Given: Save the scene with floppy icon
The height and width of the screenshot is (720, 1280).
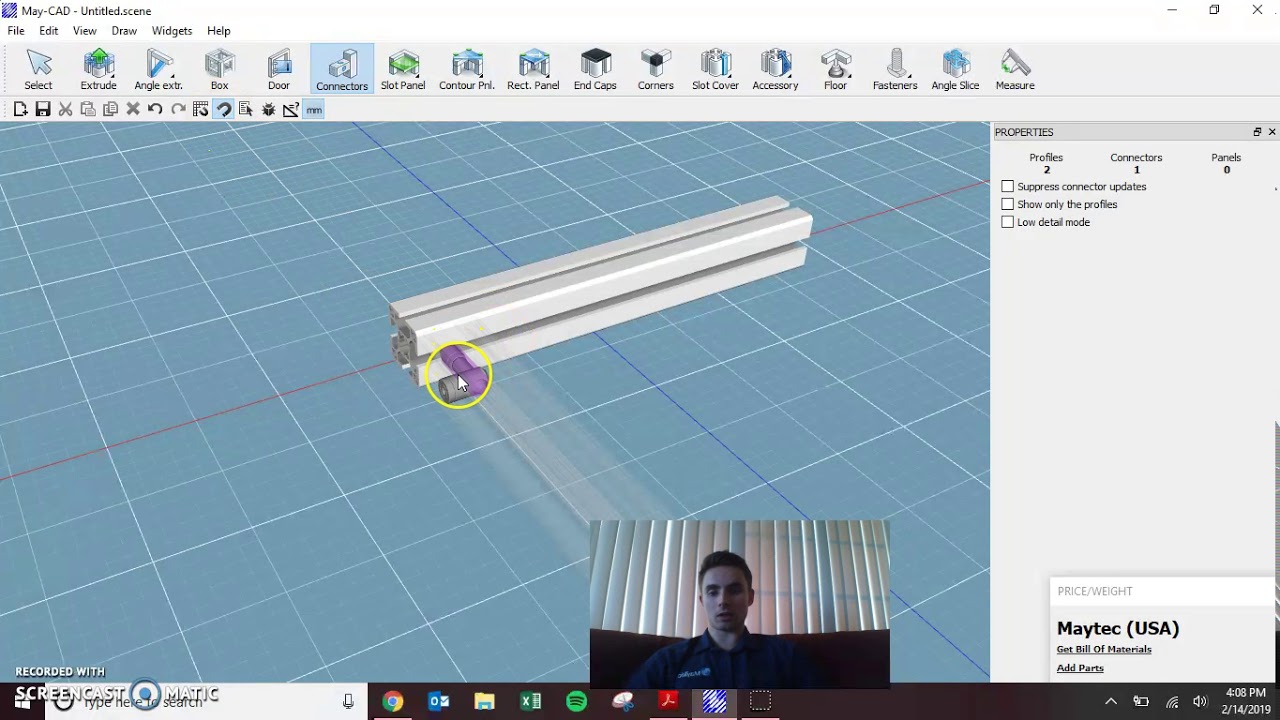Looking at the screenshot, I should pos(43,109).
